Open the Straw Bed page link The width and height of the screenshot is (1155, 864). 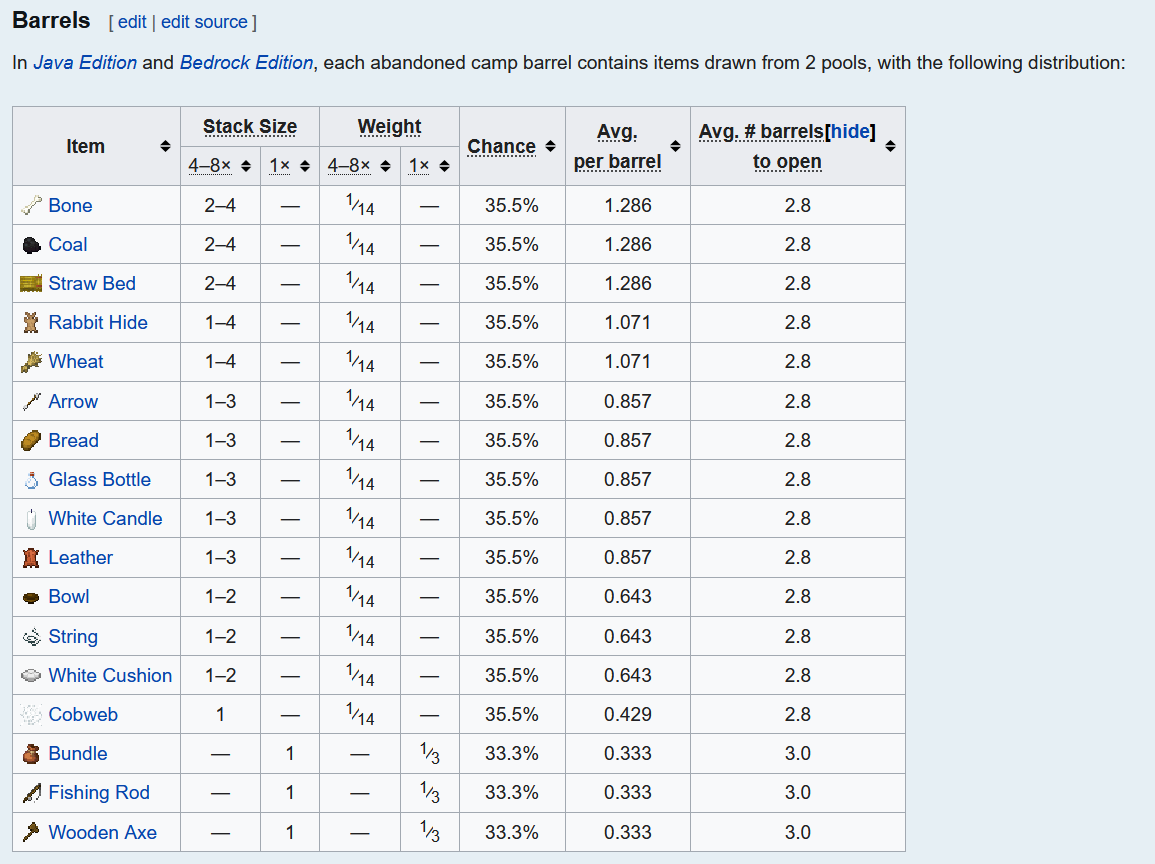[x=92, y=284]
